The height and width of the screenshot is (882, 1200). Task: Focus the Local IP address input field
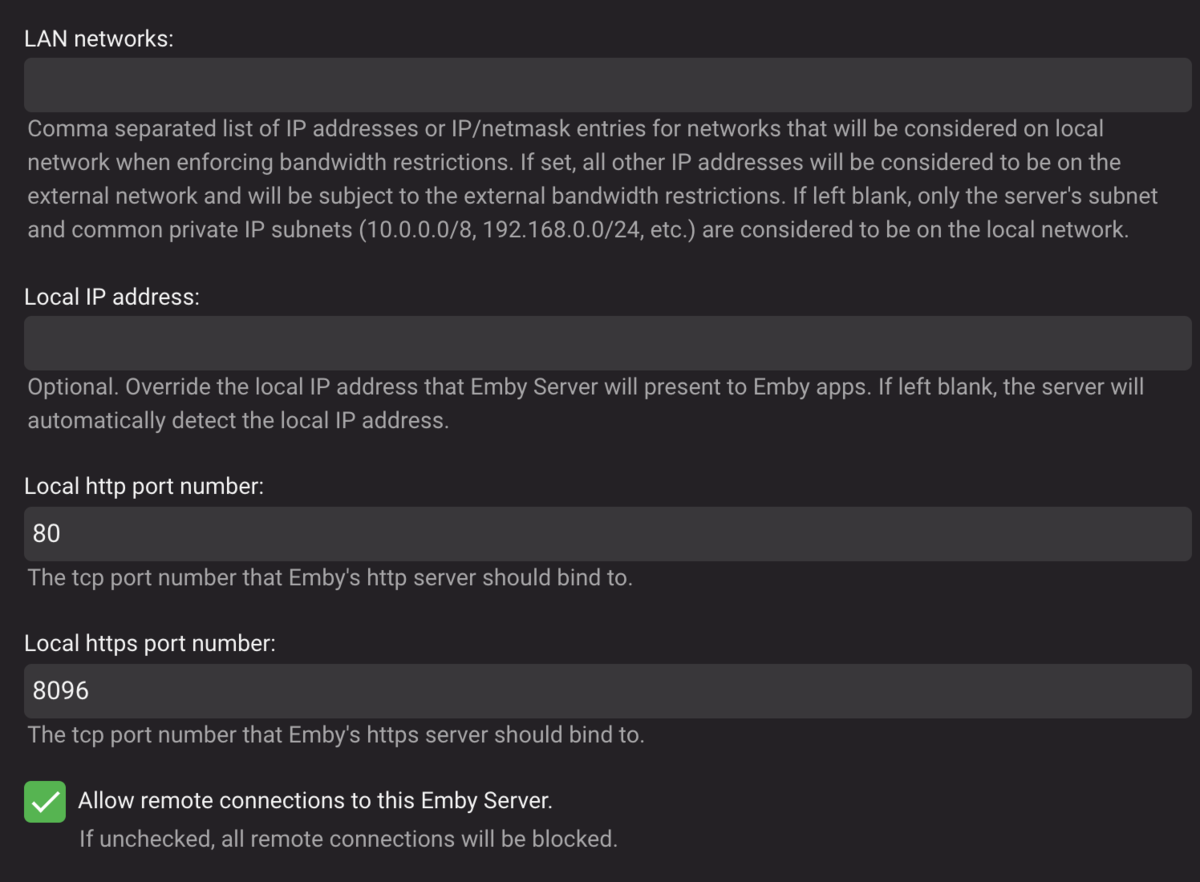607,343
